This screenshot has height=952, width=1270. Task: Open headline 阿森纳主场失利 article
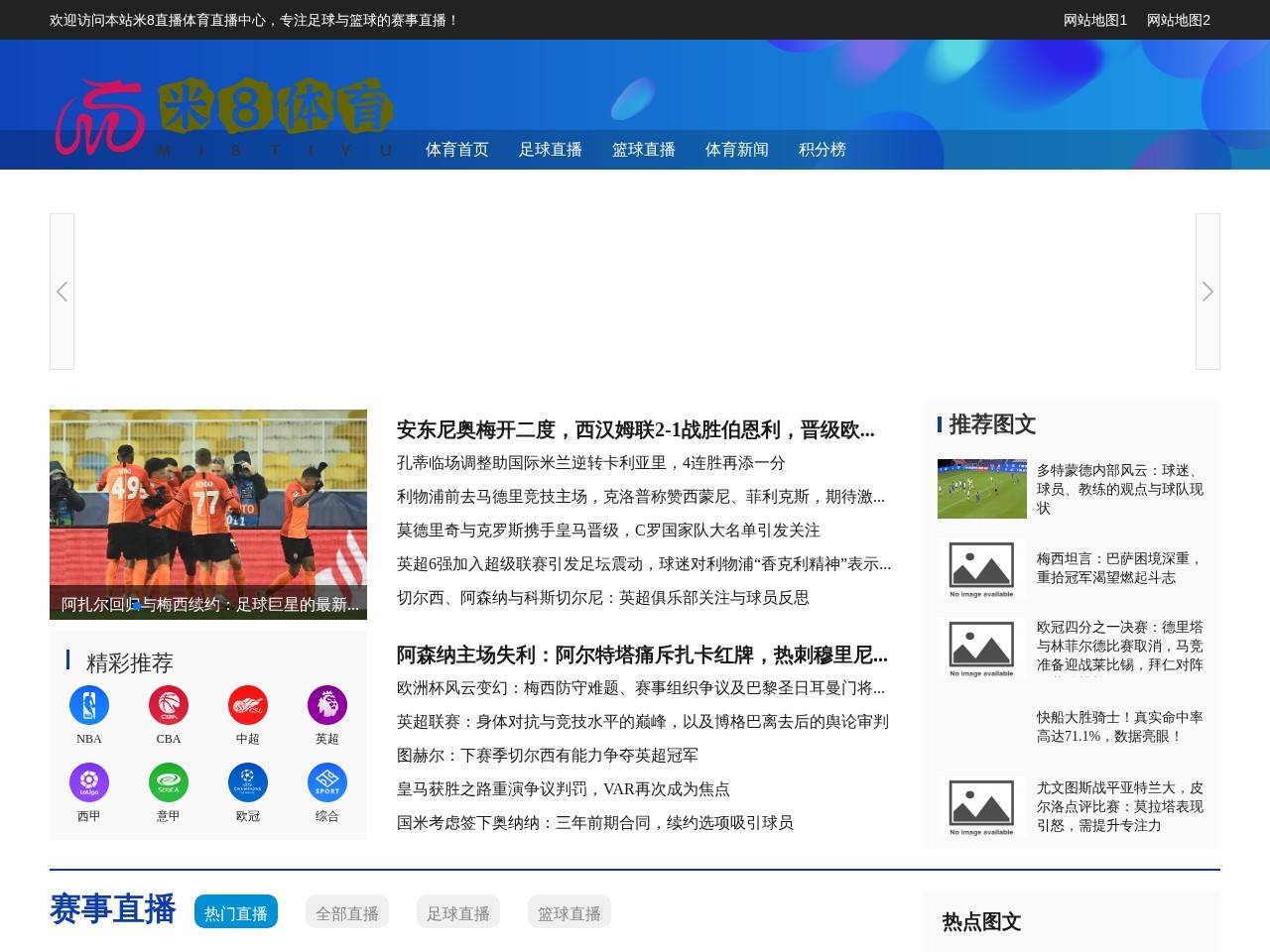pyautogui.click(x=642, y=654)
